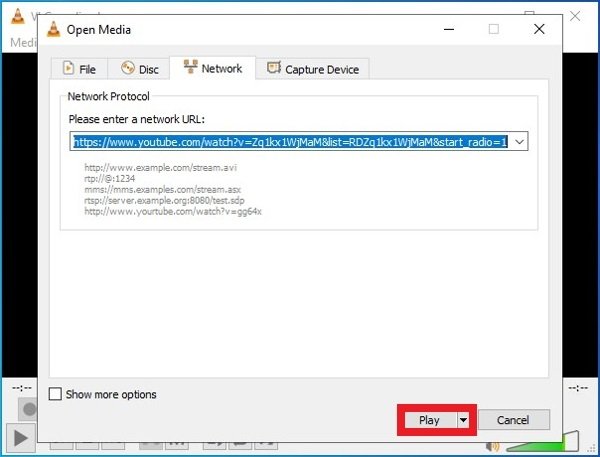Click the record button in VLC main window
The height and width of the screenshot is (457, 600).
[x=29, y=409]
